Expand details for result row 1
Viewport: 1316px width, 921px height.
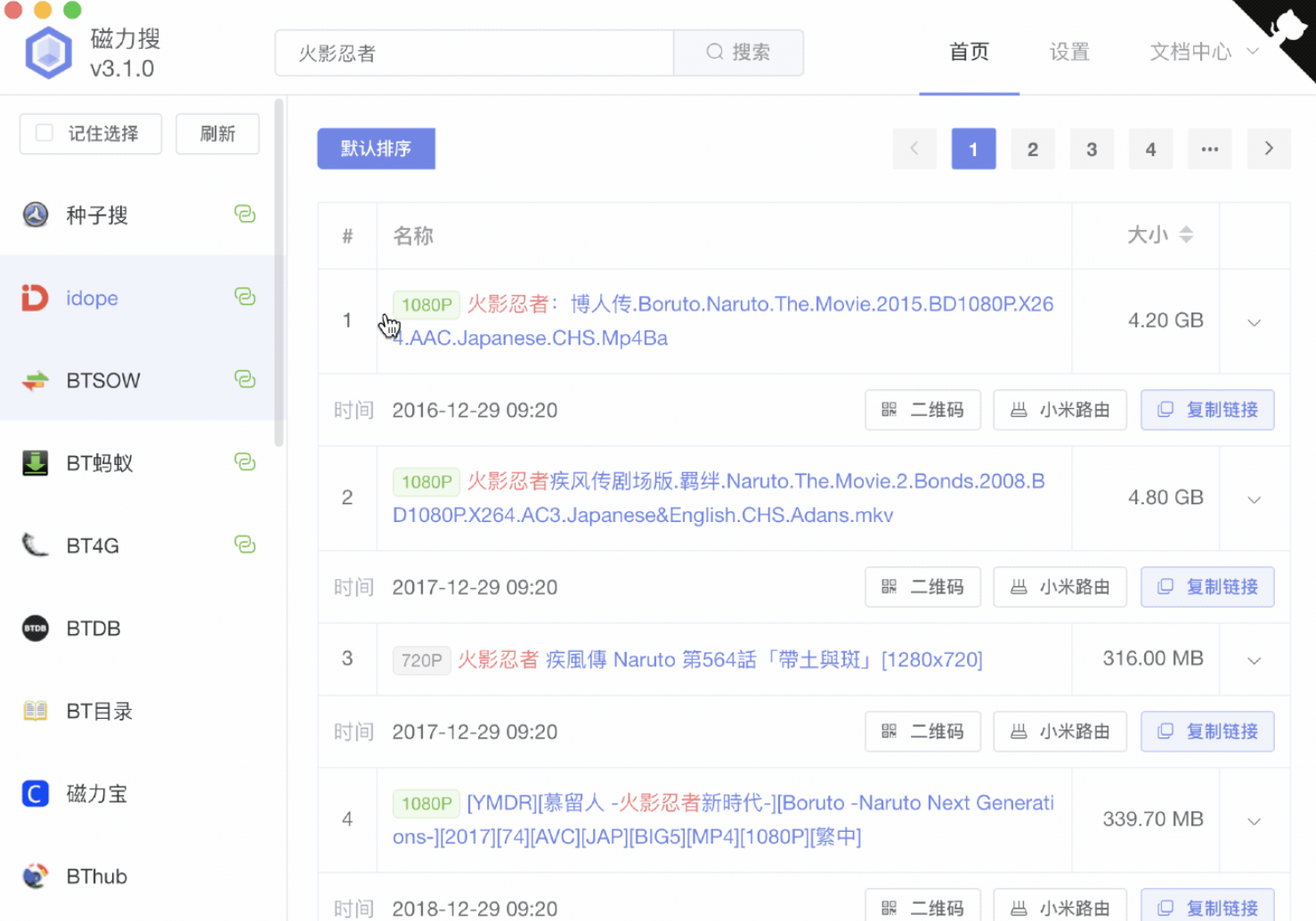[x=1254, y=322]
